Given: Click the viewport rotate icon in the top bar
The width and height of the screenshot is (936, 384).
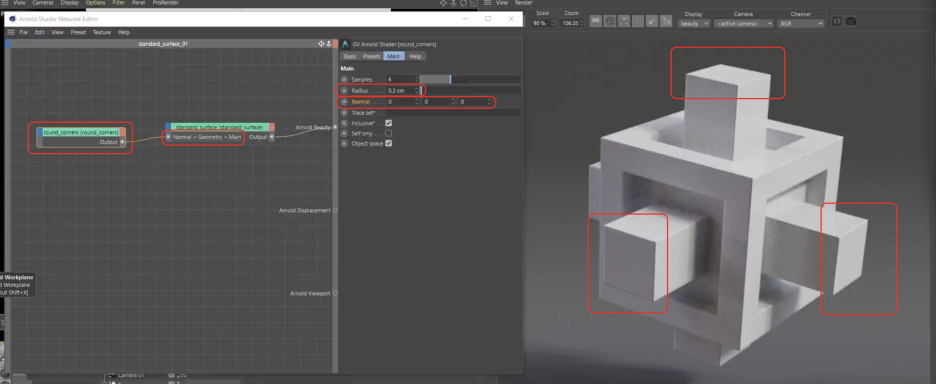Looking at the screenshot, I should click(x=463, y=3).
